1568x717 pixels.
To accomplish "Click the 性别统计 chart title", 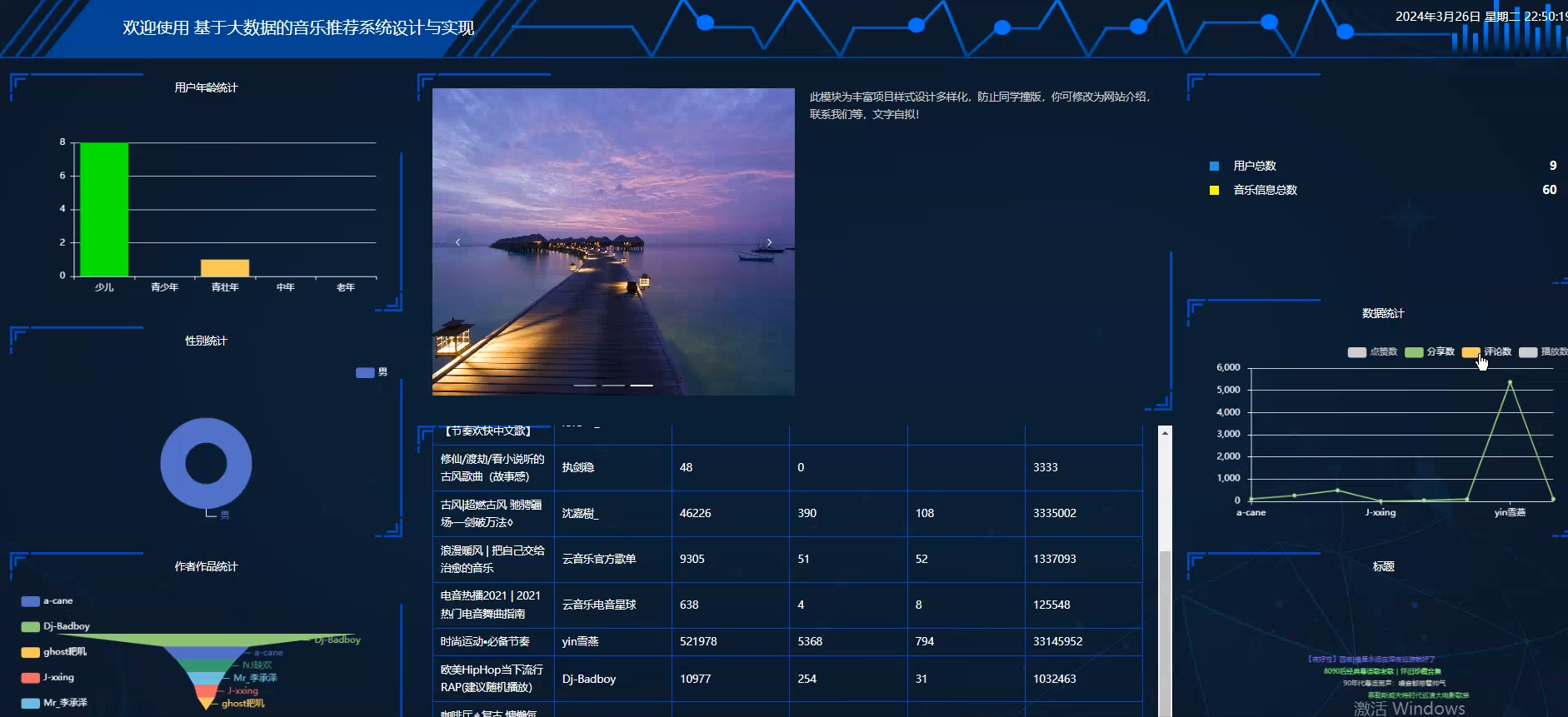I will [x=206, y=341].
